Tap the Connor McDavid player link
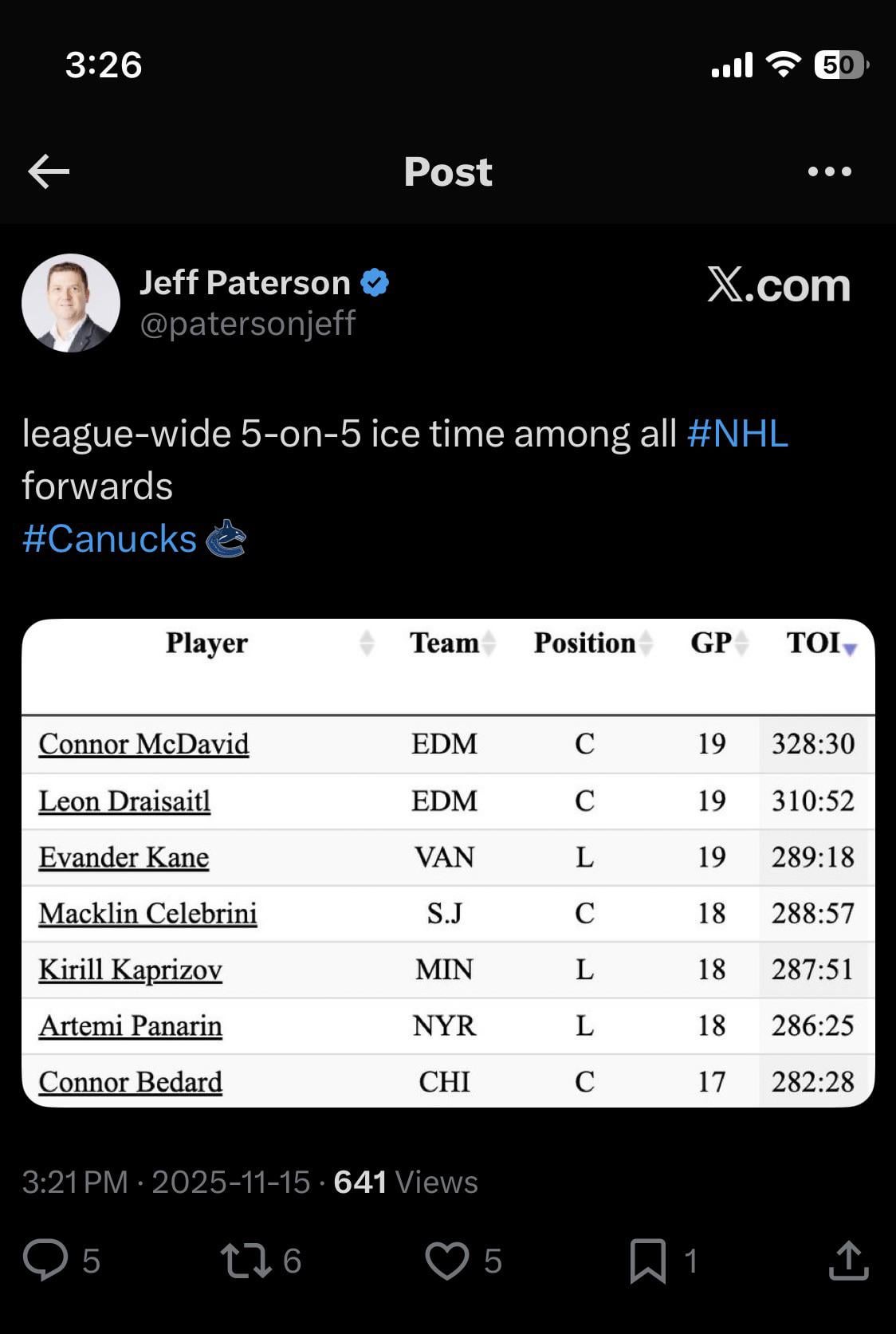896x1334 pixels. (143, 744)
